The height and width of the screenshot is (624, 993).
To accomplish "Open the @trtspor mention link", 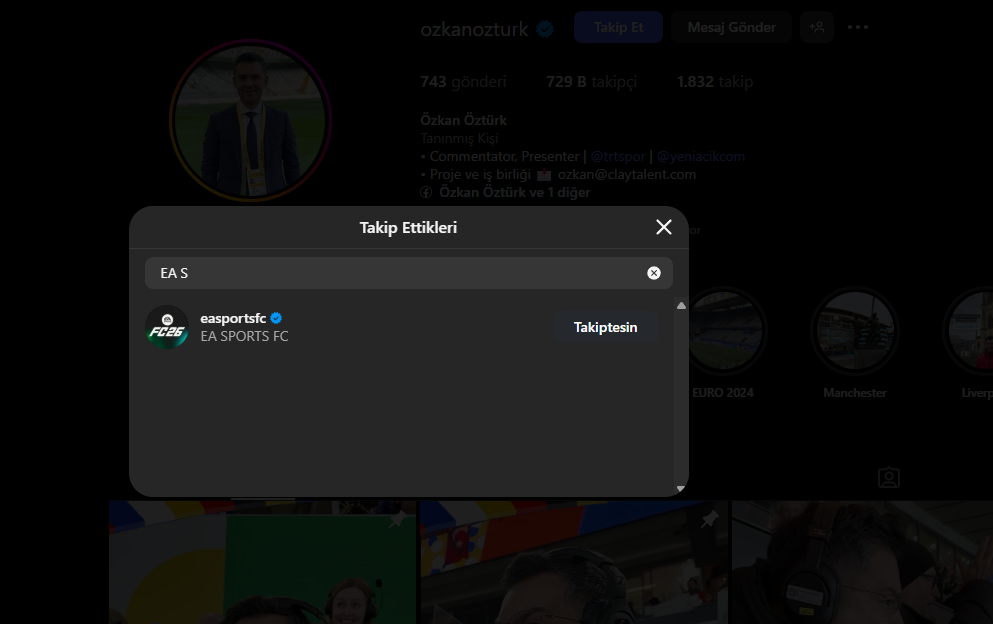I will (617, 156).
